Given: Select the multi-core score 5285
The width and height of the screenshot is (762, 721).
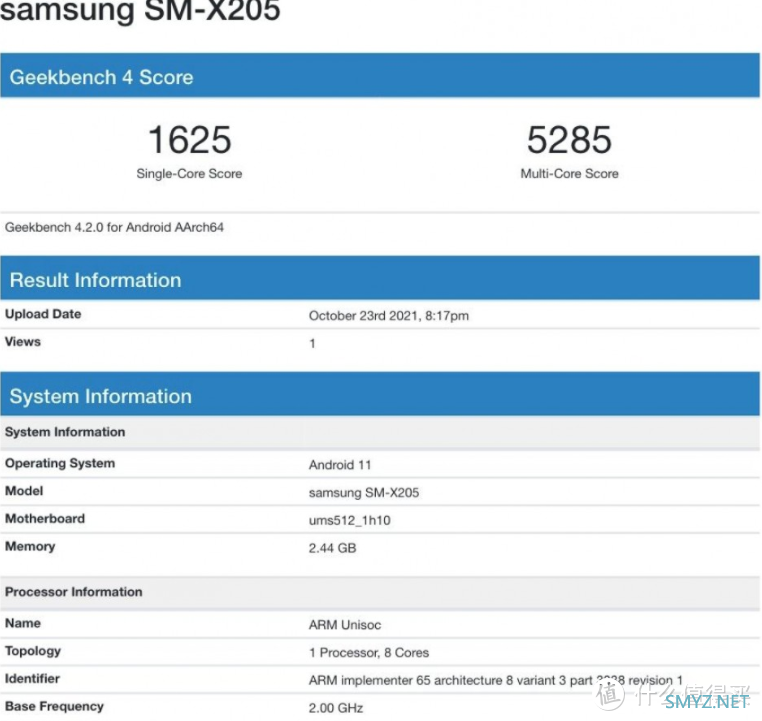Looking at the screenshot, I should tap(569, 140).
